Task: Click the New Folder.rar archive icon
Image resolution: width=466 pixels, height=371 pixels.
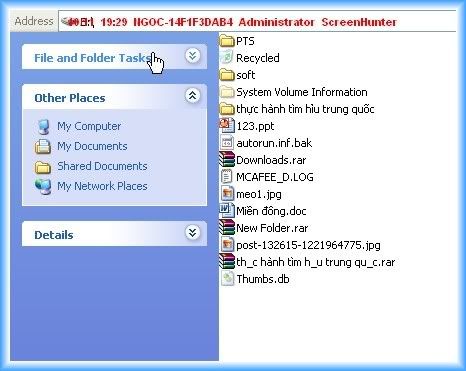Action: (x=227, y=228)
